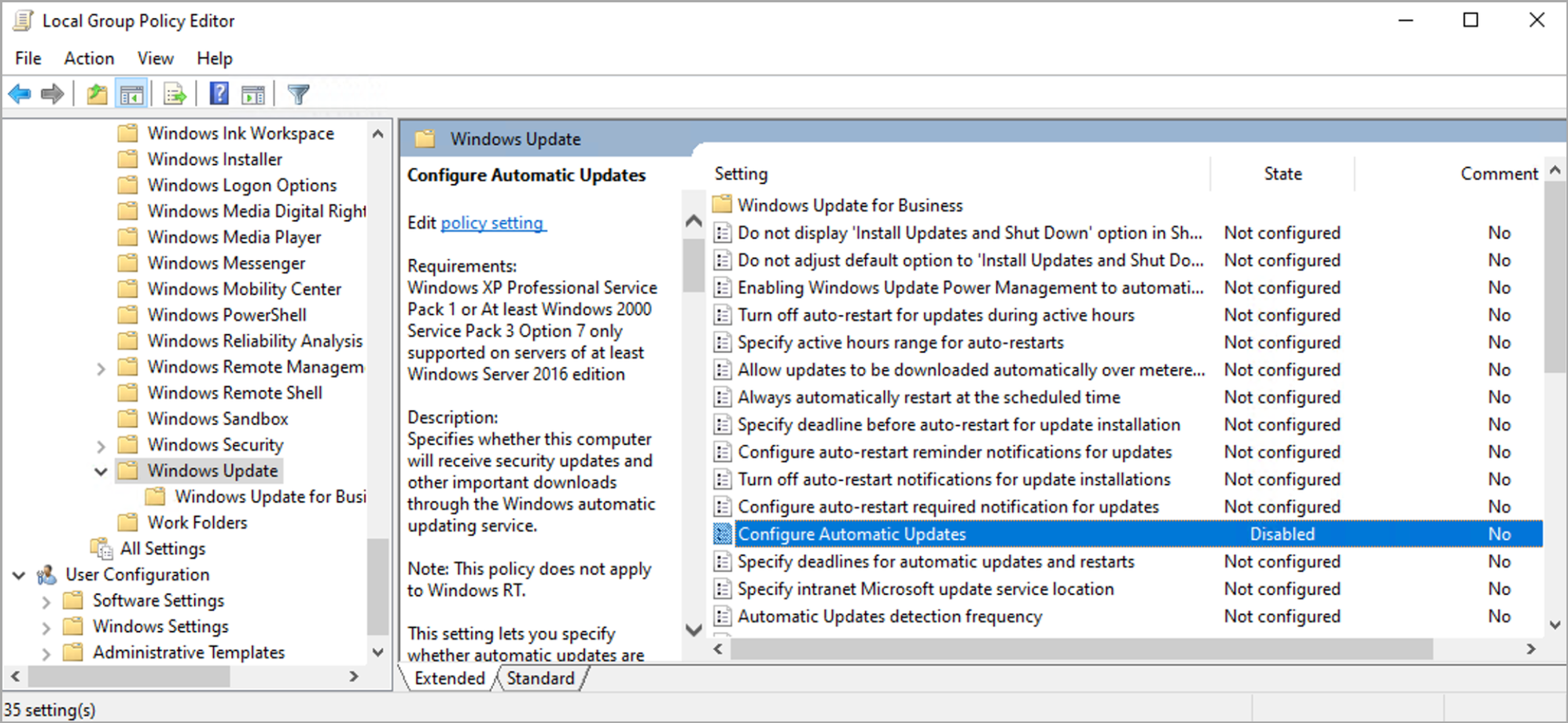This screenshot has height=723, width=1568.
Task: Click the policy icon for Automatic Updates detection frequency
Action: 722,616
